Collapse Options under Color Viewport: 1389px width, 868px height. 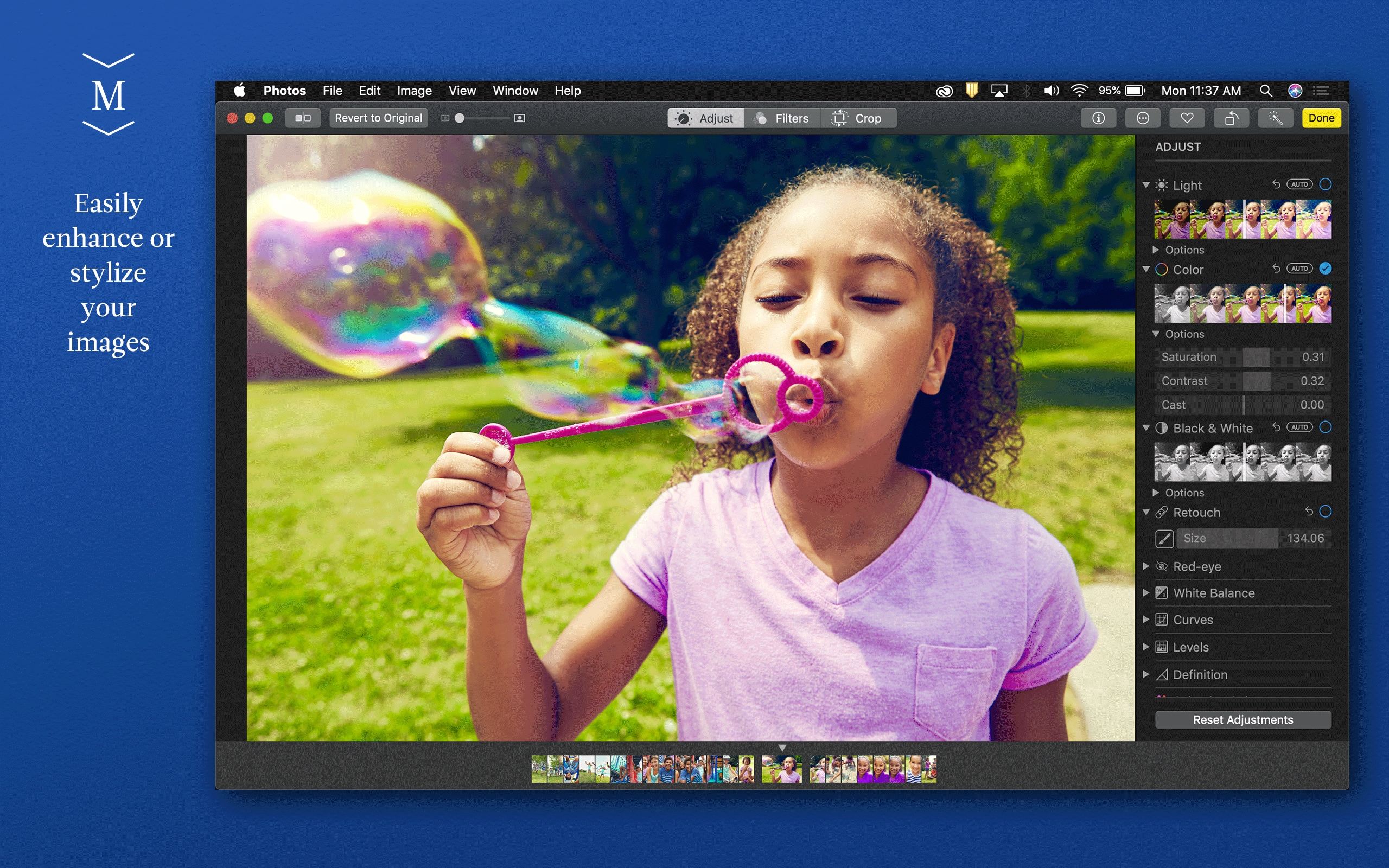tap(1156, 334)
